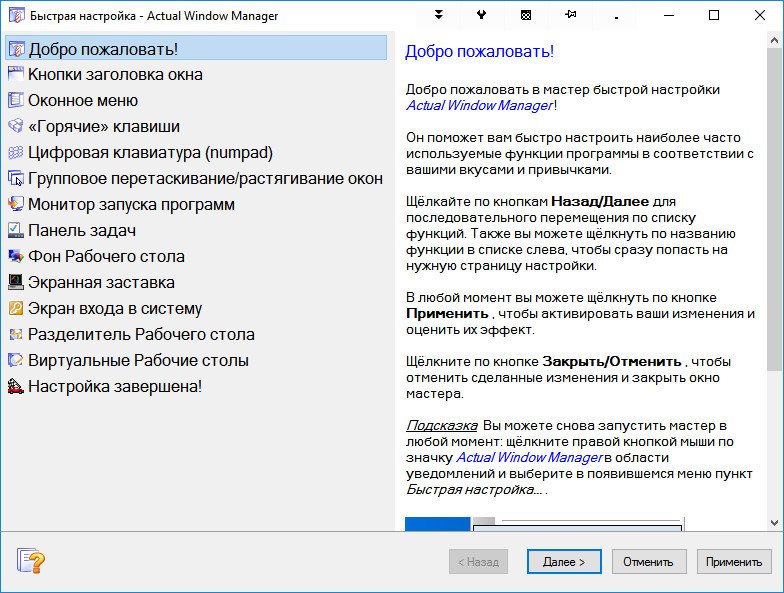Image resolution: width=784 pixels, height=593 pixels.
Task: Click the underlined Подсказка word
Action: pos(442,426)
